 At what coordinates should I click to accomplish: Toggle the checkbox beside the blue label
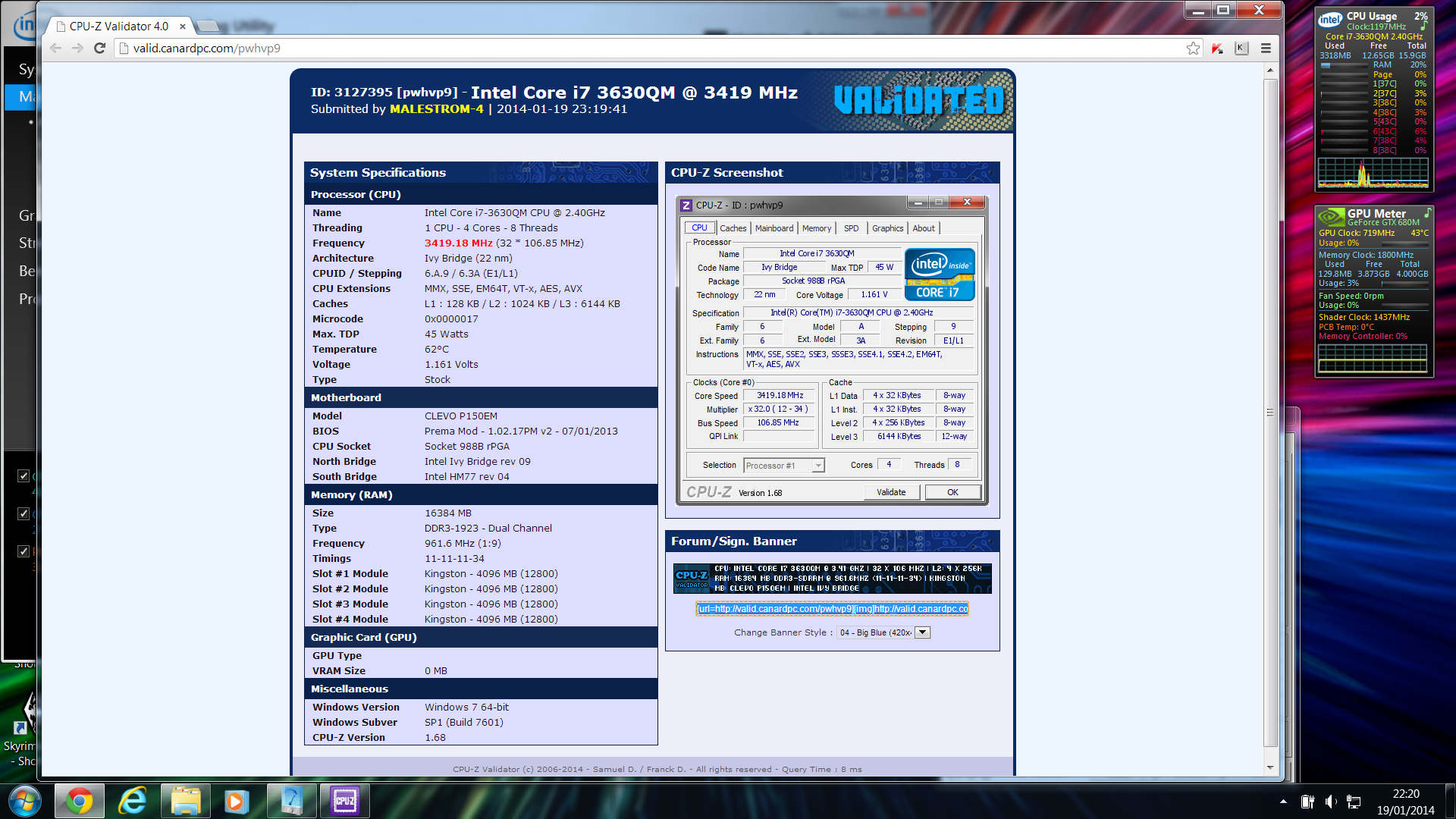click(x=24, y=513)
